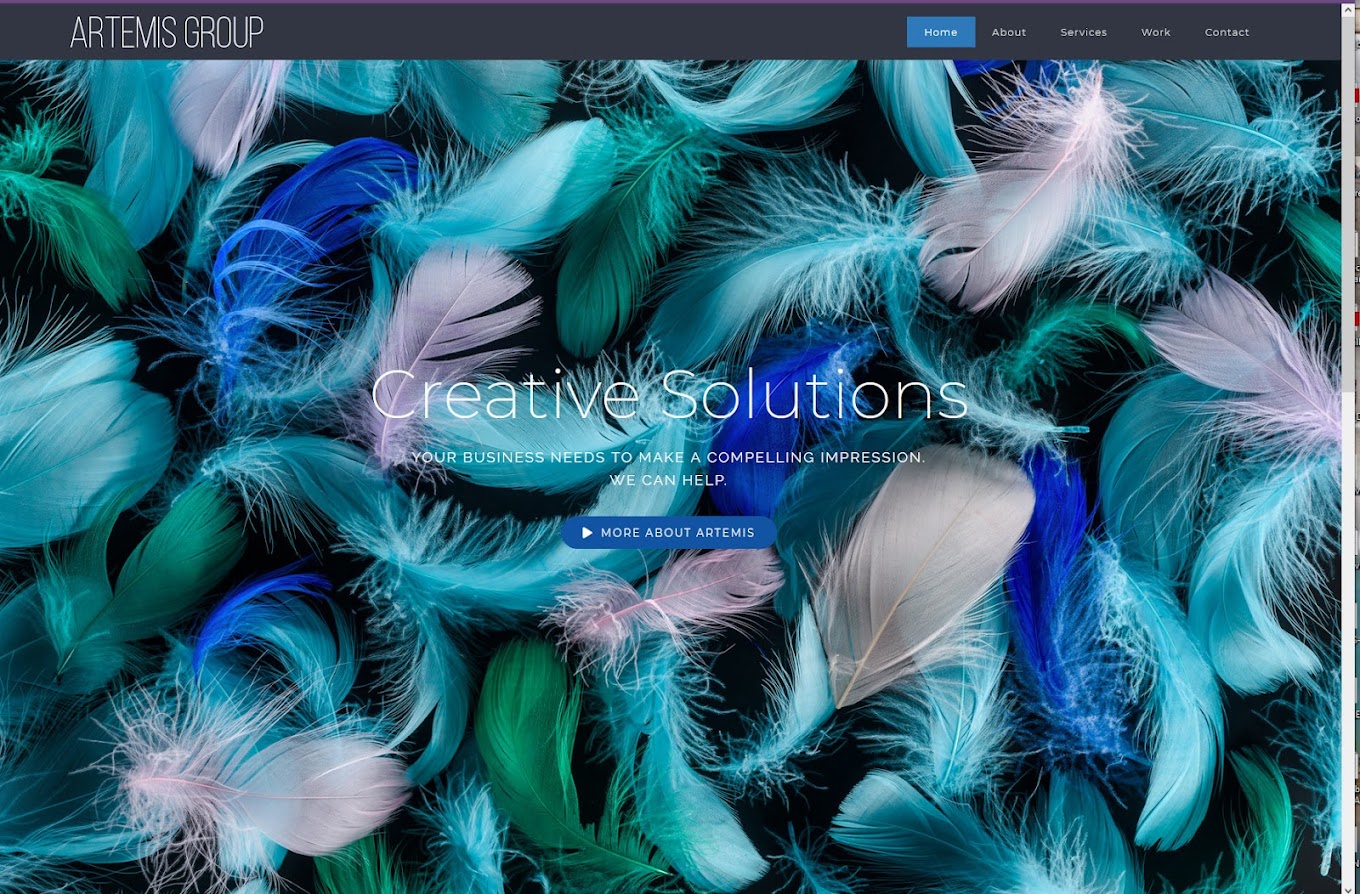Click empty navbar area between logo and Home
The width and height of the screenshot is (1360, 894).
point(585,32)
